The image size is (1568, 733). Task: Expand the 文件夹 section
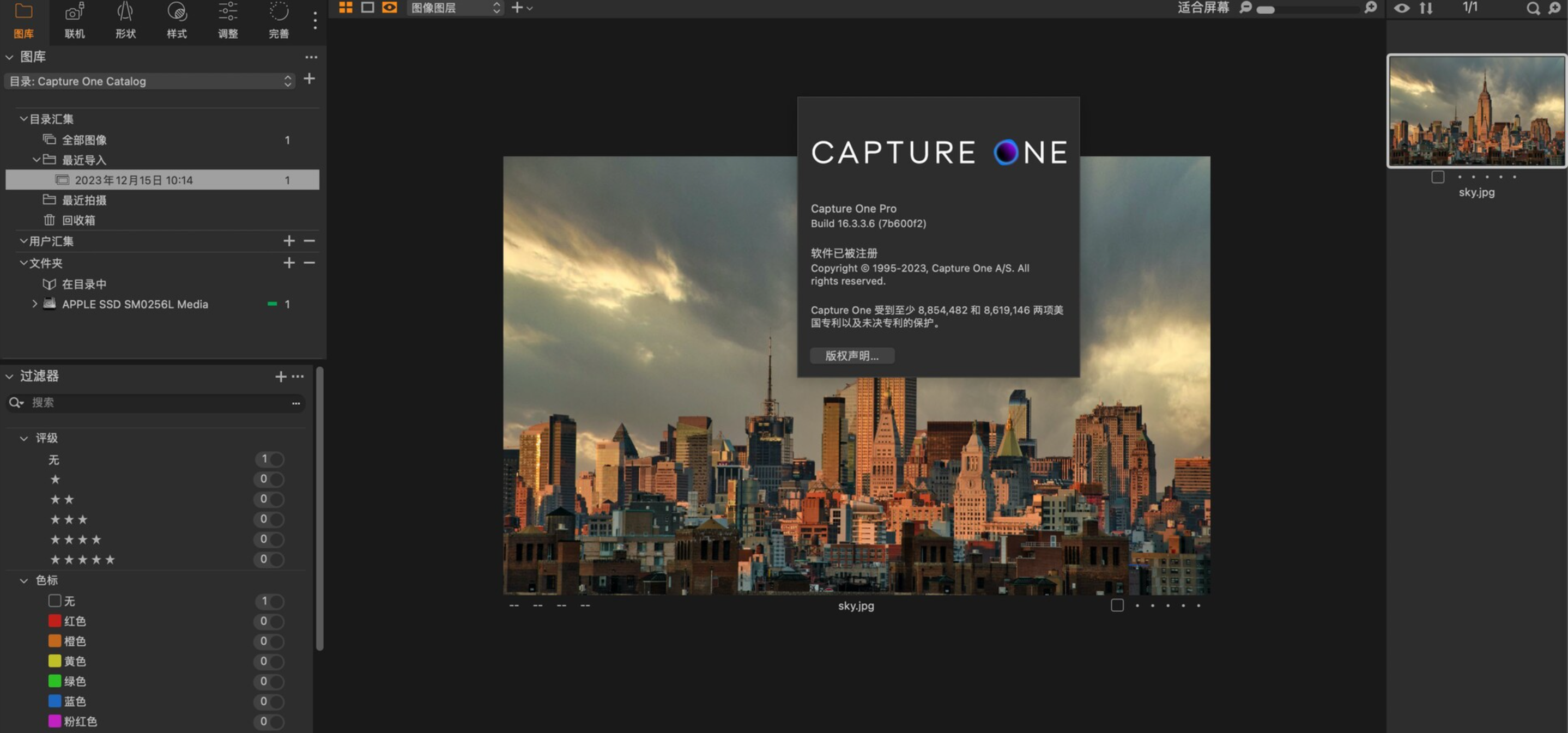tap(22, 262)
